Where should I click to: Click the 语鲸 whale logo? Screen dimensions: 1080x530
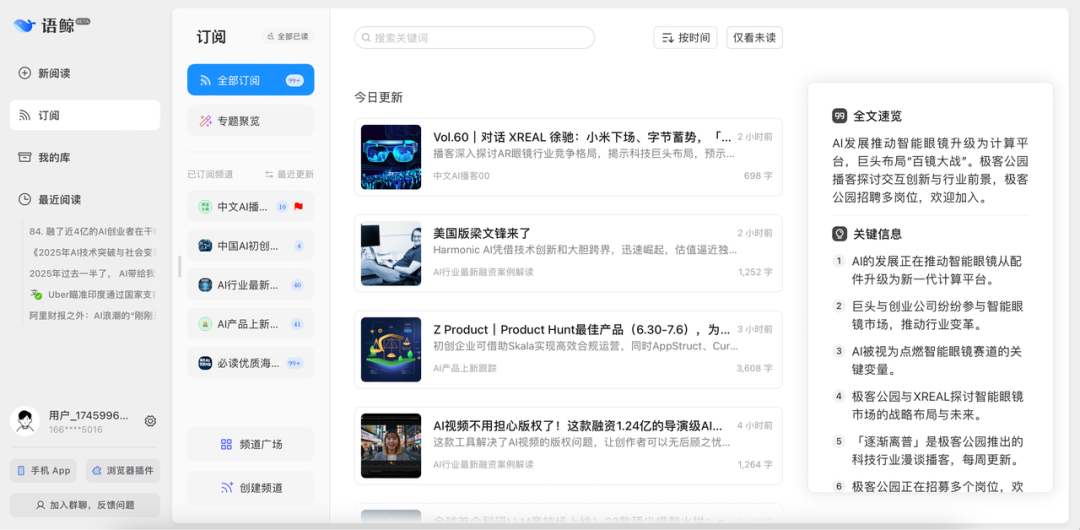(x=24, y=26)
